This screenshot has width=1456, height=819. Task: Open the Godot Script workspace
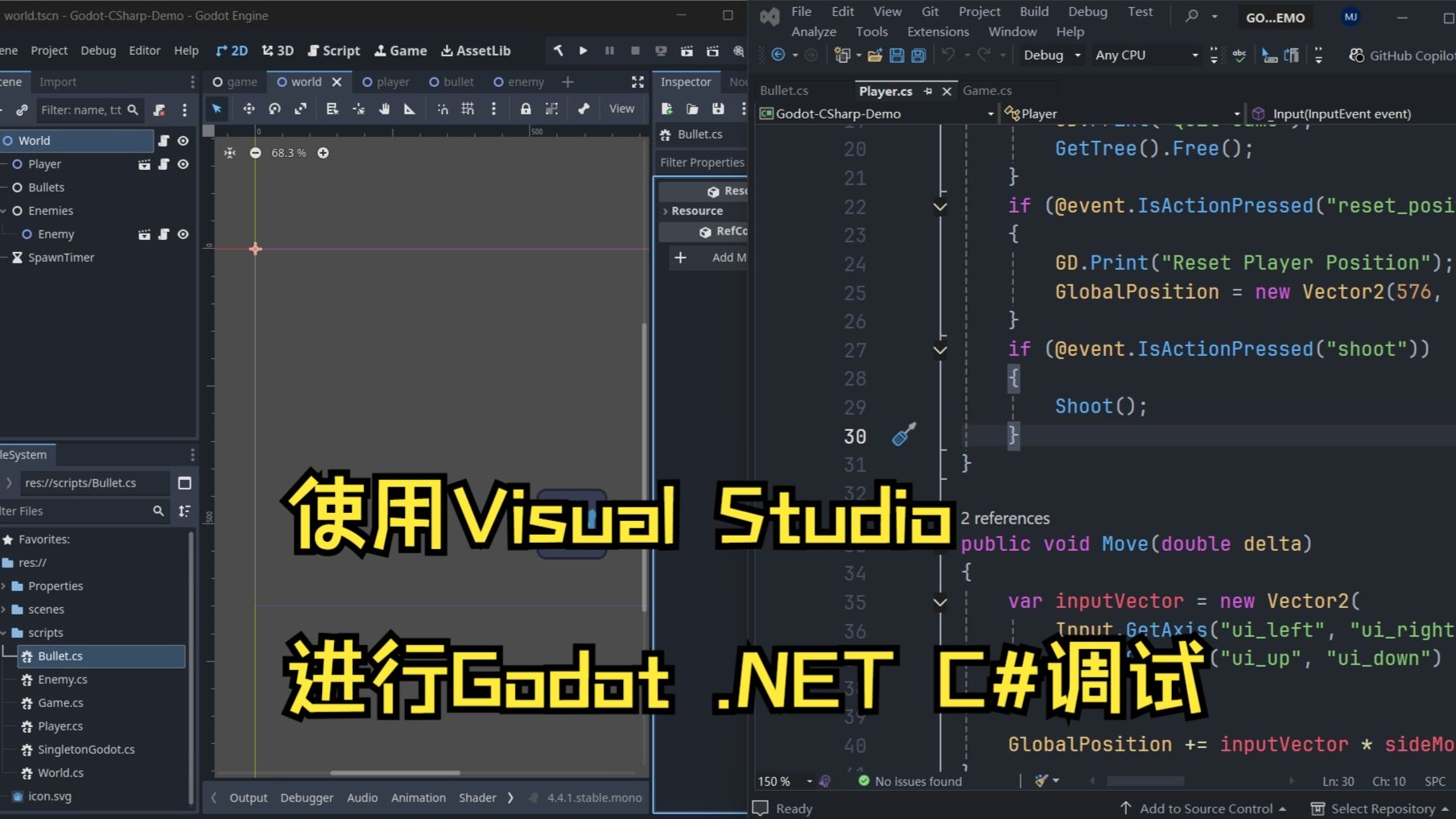click(x=334, y=51)
